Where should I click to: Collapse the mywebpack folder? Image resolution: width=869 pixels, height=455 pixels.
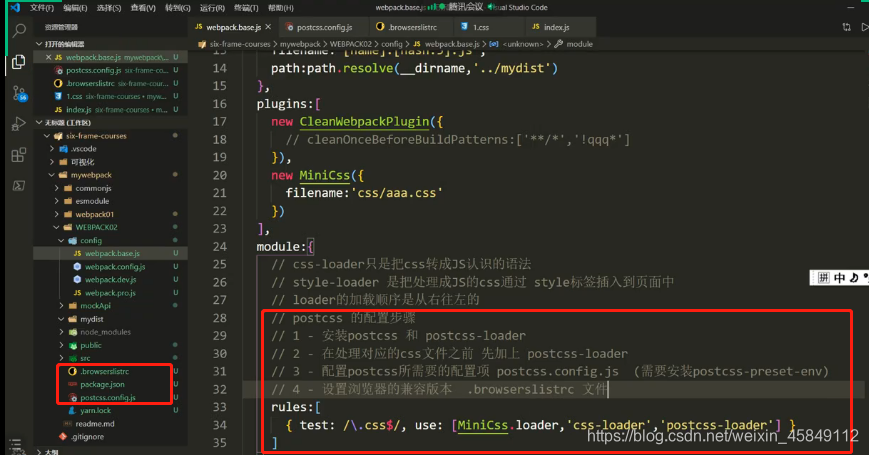pos(52,175)
